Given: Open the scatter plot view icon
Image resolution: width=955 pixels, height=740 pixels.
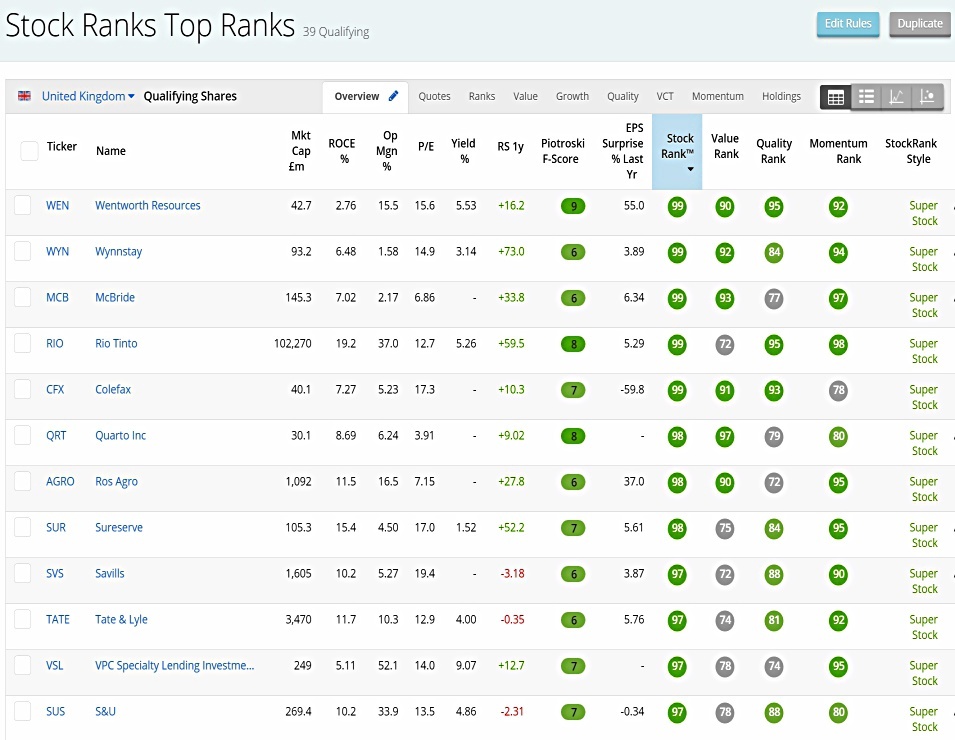Looking at the screenshot, I should [927, 97].
